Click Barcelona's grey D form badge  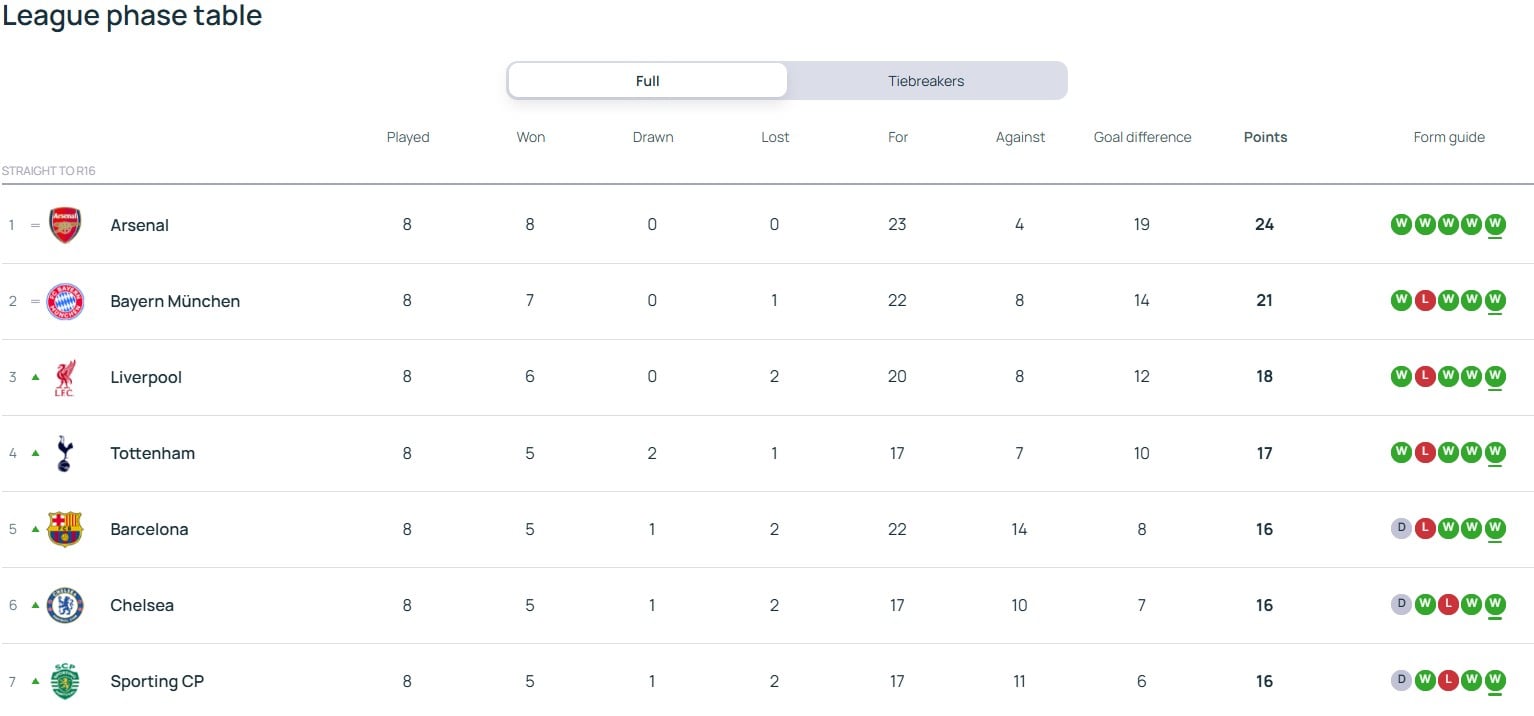click(1401, 528)
